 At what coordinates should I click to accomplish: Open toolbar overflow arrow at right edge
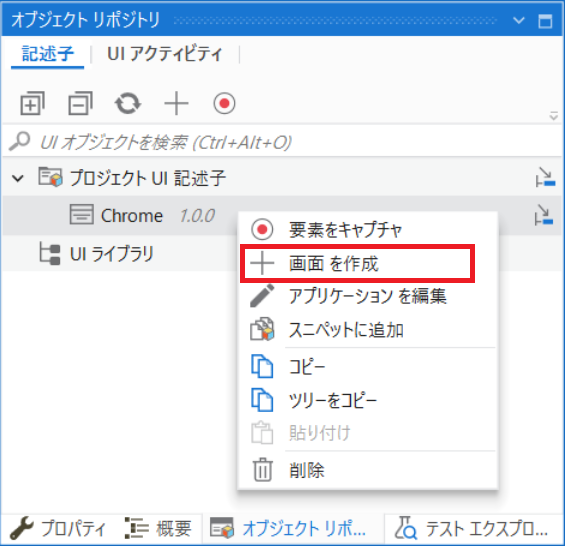point(553,116)
